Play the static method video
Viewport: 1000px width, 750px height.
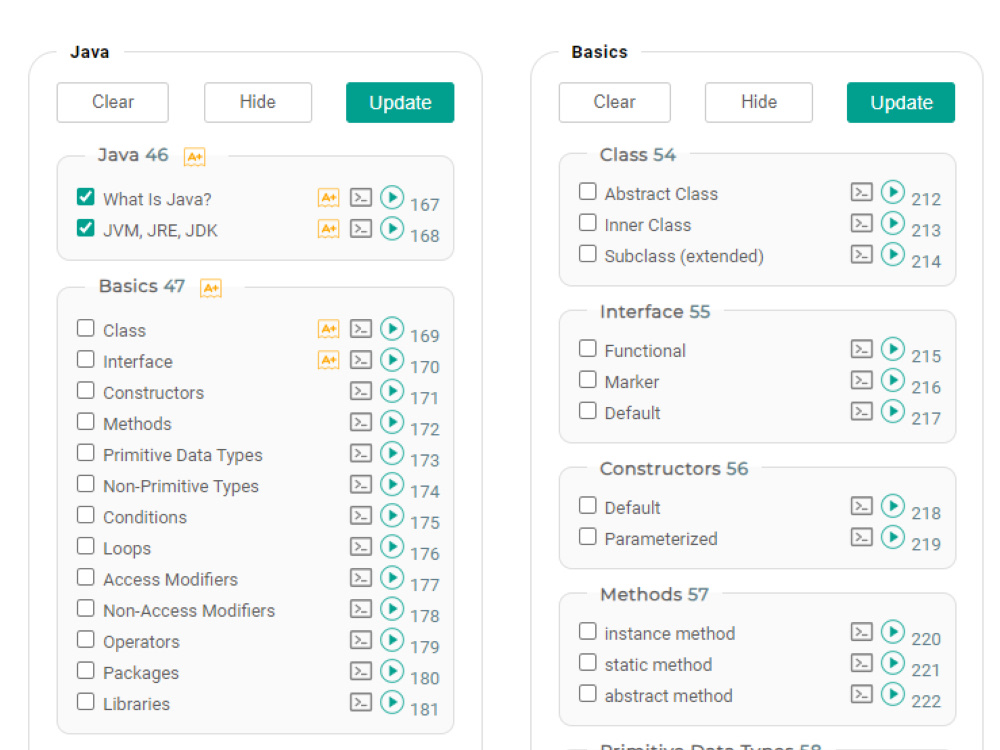tap(893, 663)
